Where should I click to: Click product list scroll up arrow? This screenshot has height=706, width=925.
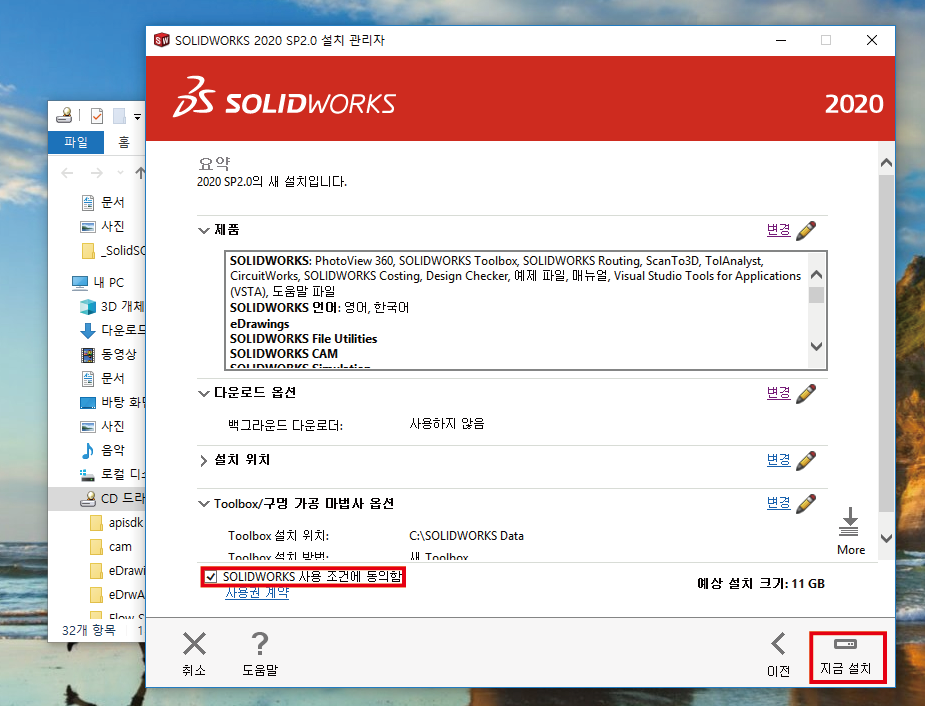[816, 275]
